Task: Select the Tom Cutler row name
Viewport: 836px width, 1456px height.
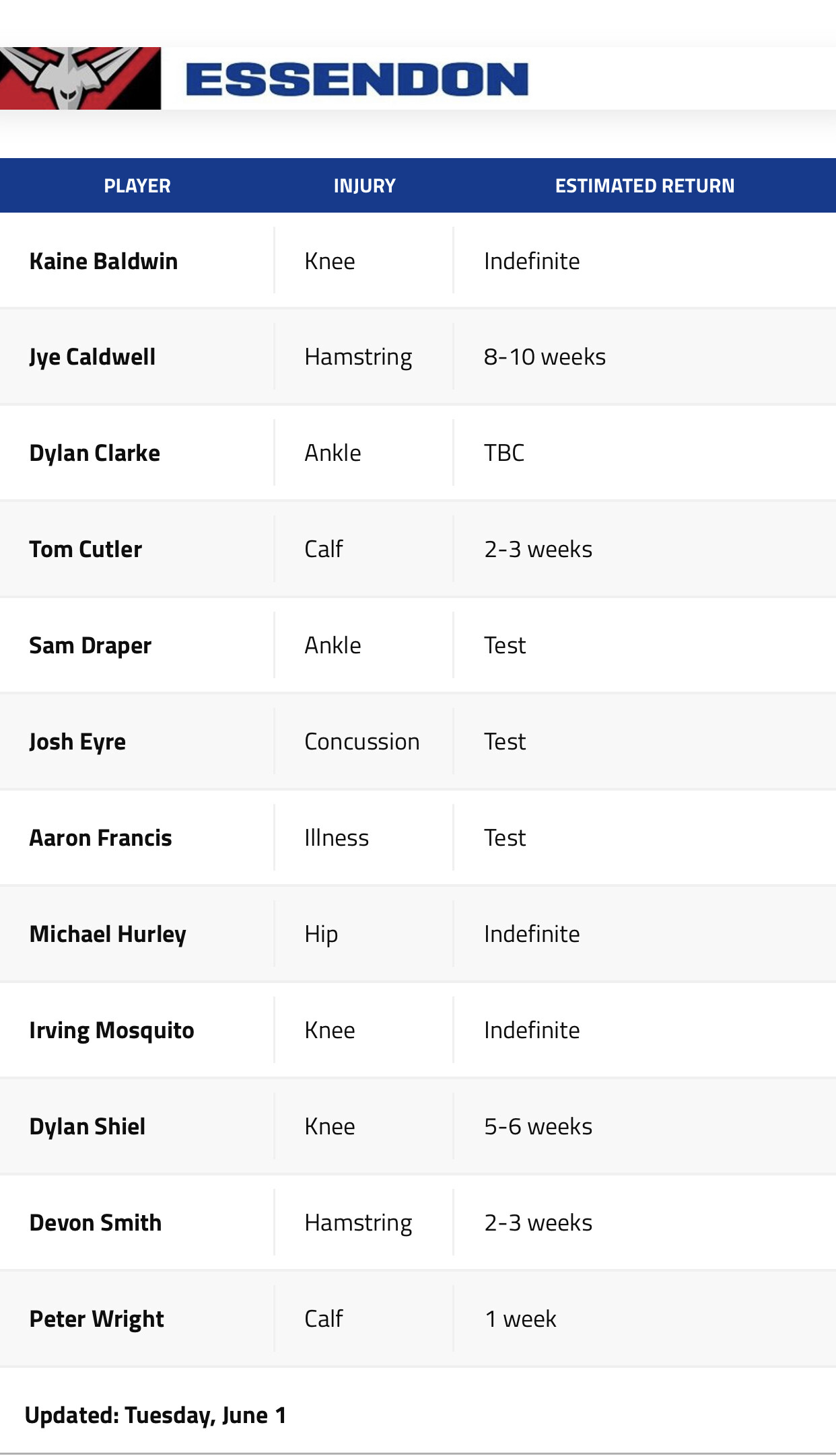Action: pyautogui.click(x=85, y=549)
